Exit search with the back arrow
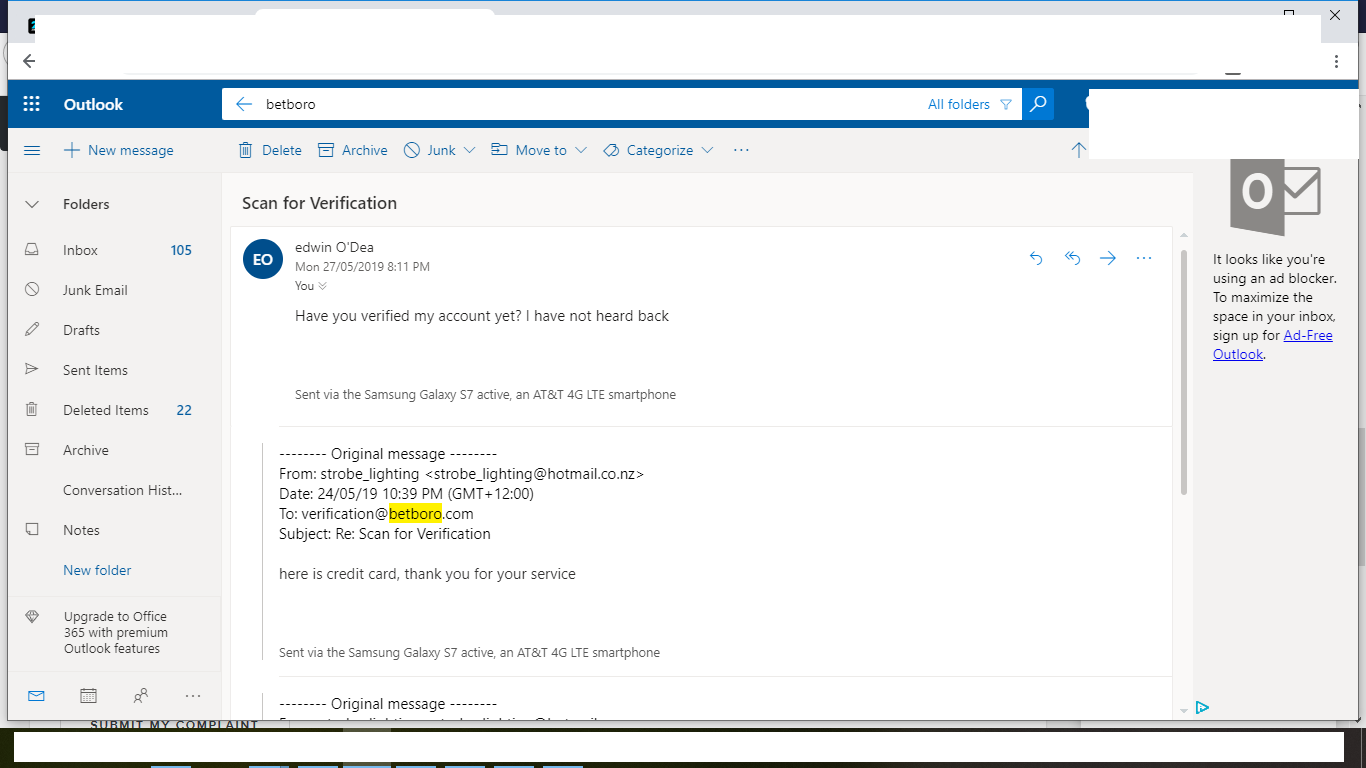 pos(244,104)
